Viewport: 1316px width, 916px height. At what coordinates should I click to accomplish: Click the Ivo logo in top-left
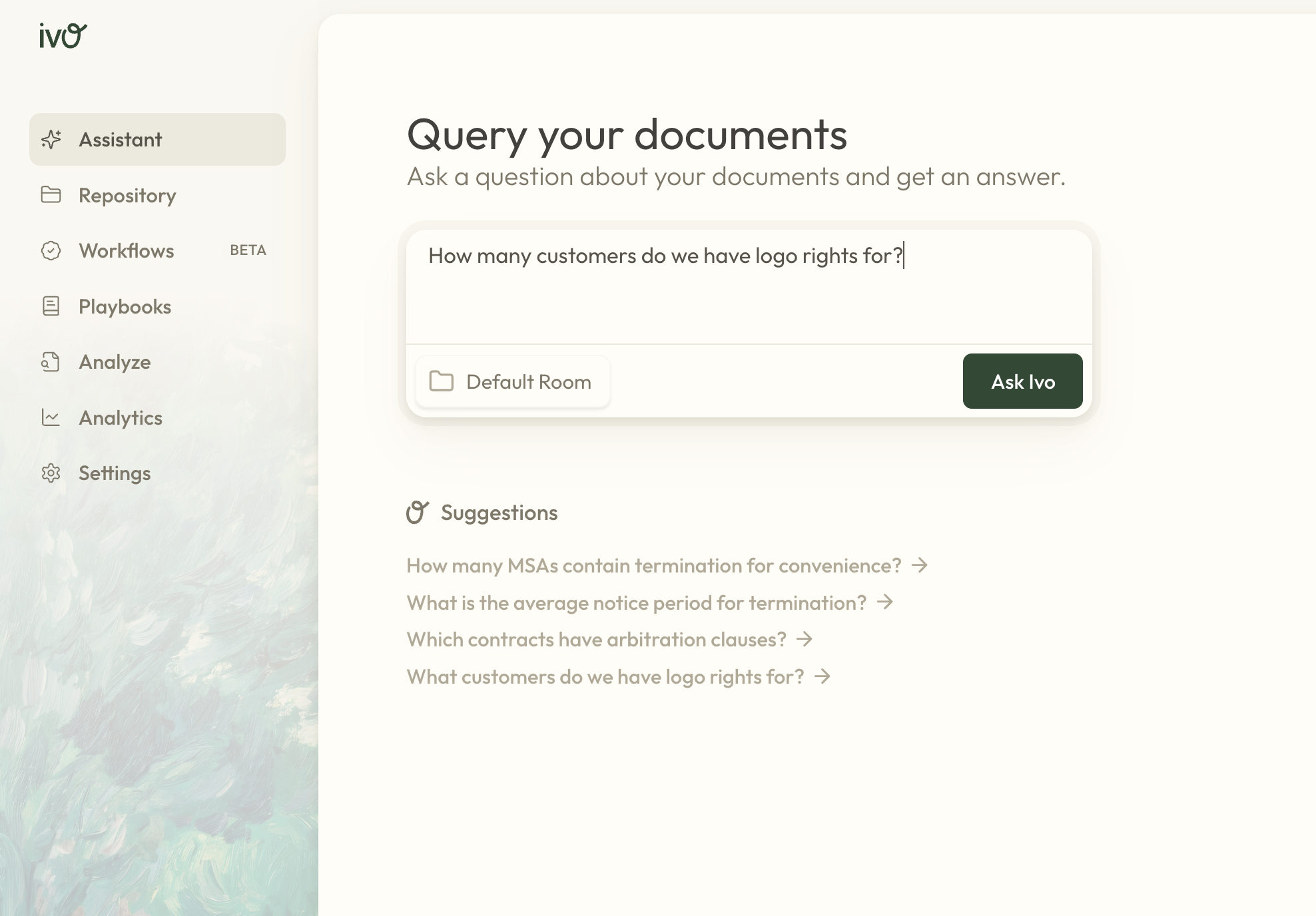[x=63, y=36]
